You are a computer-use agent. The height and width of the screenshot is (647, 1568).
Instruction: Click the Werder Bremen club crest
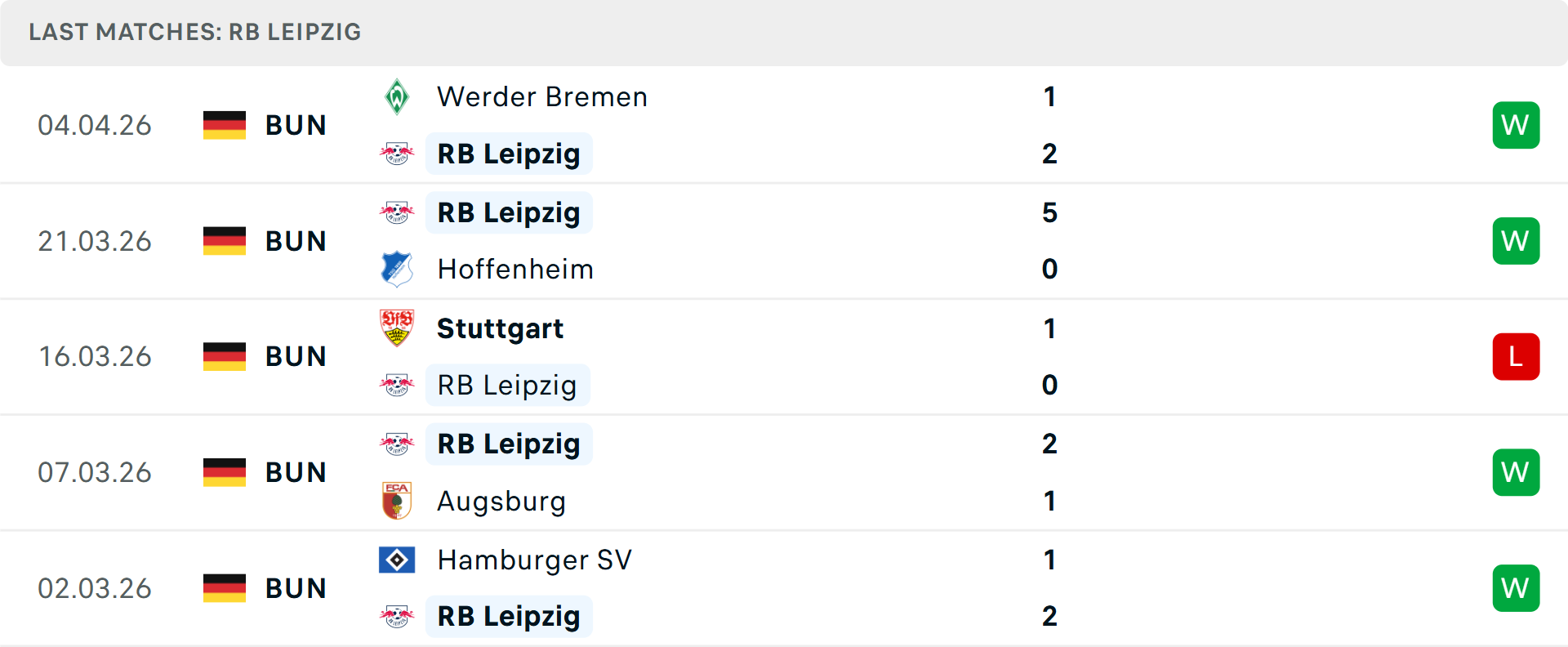tap(398, 96)
